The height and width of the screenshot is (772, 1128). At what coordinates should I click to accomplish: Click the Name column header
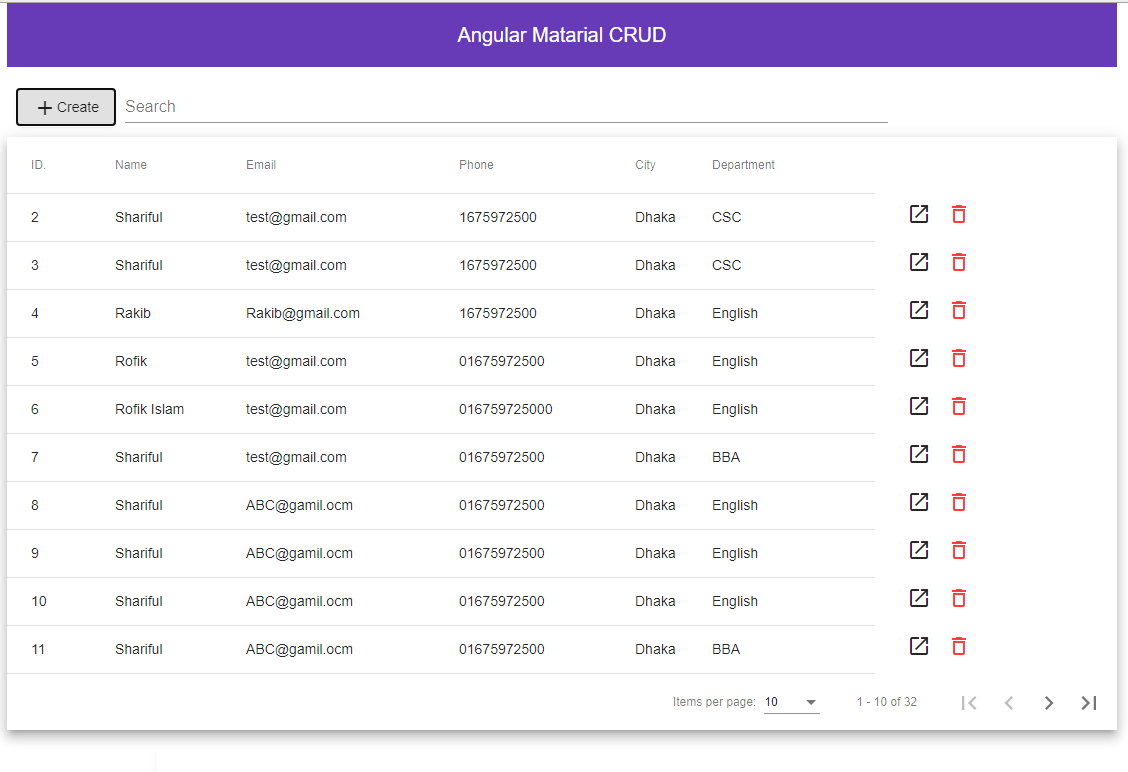[131, 165]
